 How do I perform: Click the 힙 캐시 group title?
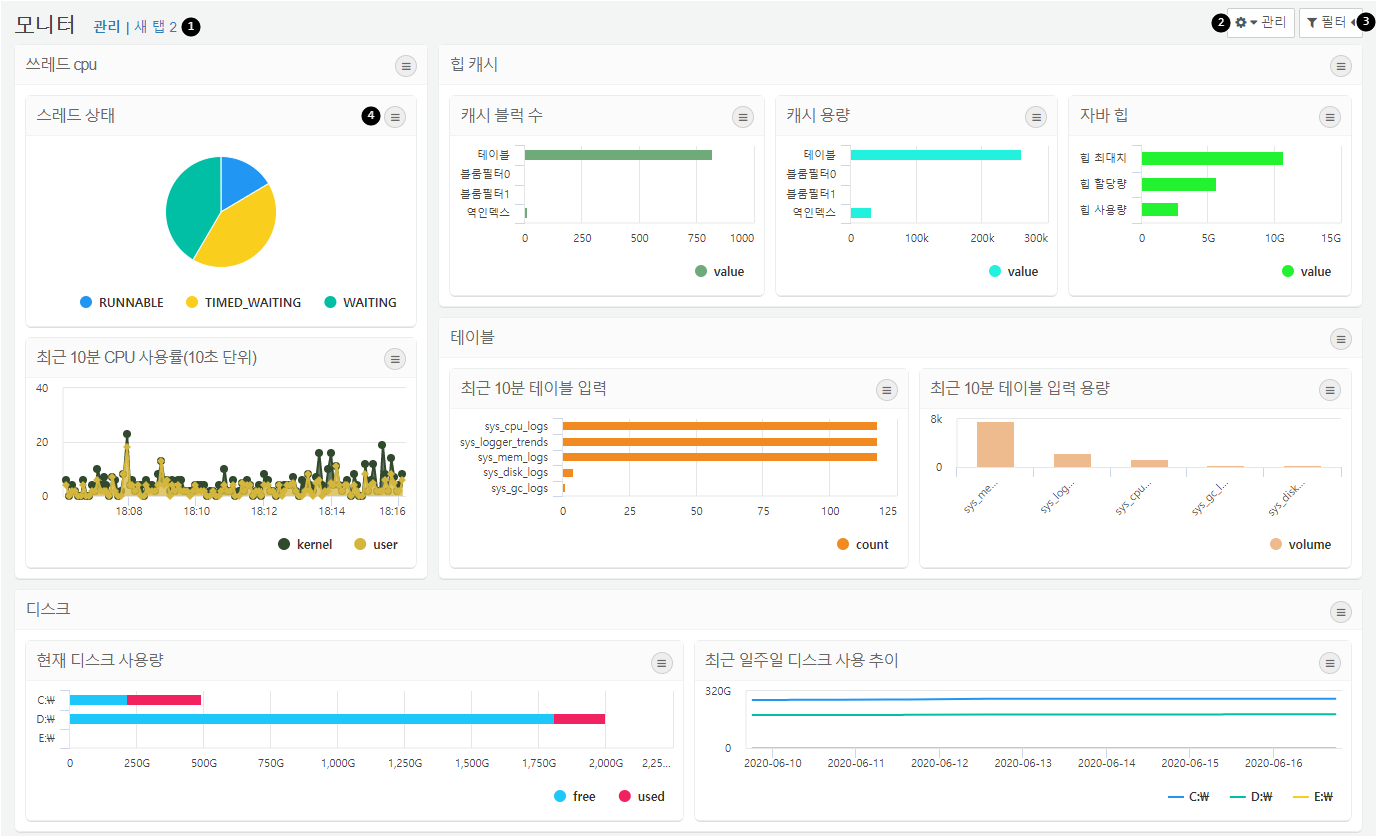click(x=474, y=65)
